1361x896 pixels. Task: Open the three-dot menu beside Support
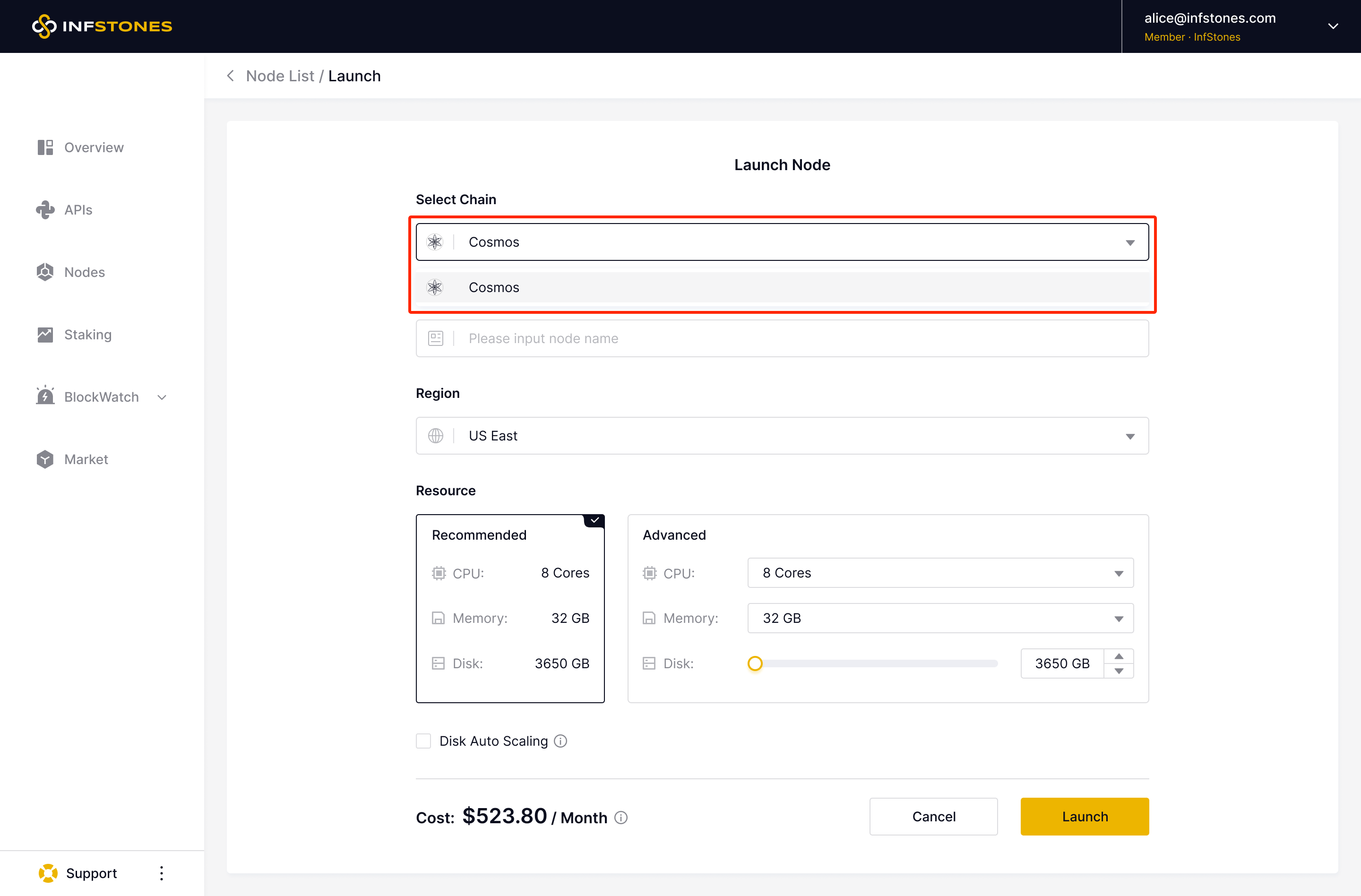click(161, 872)
